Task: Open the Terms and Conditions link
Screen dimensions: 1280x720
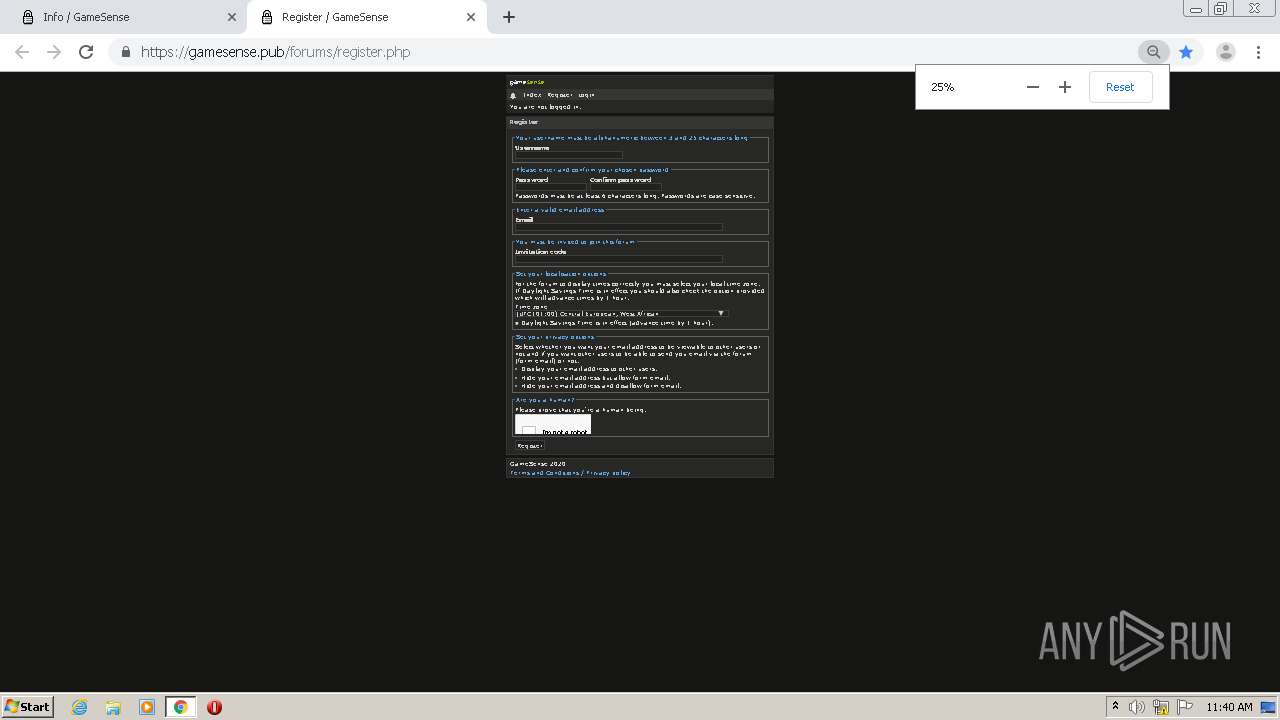Action: click(x=544, y=473)
